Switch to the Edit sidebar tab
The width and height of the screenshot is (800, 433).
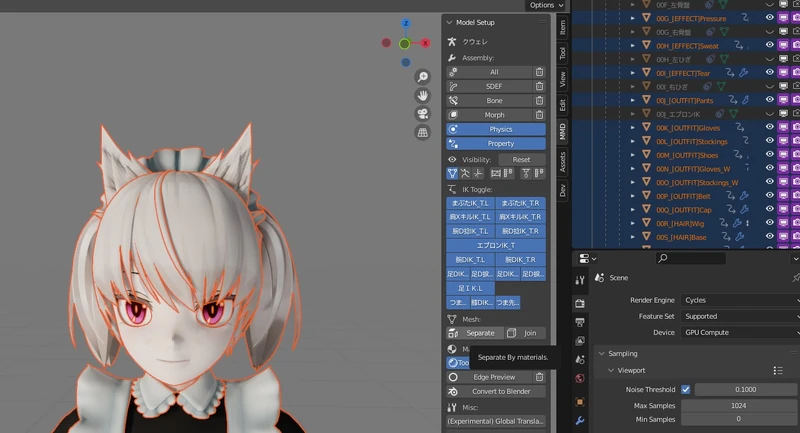(x=562, y=105)
